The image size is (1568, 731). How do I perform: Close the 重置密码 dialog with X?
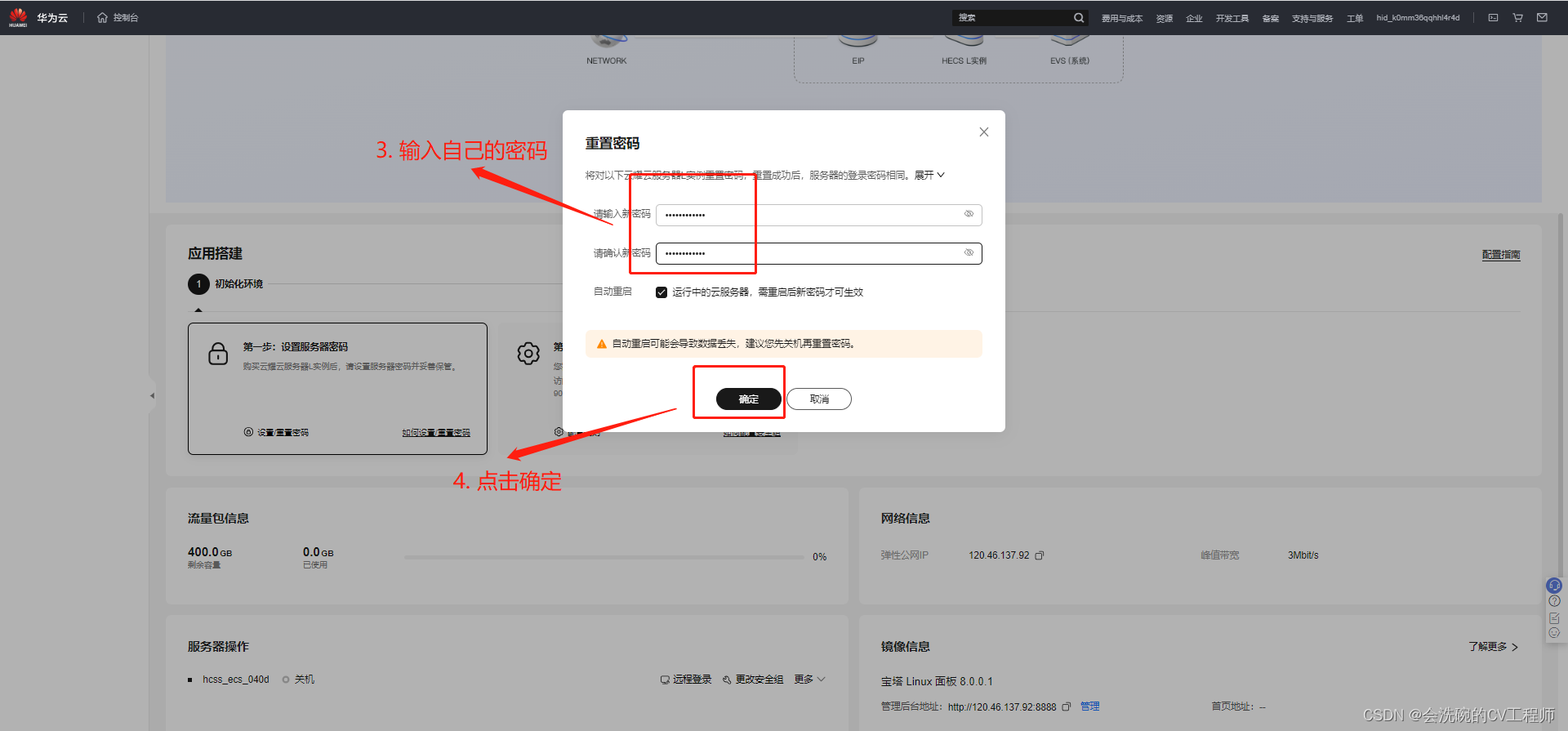click(984, 132)
